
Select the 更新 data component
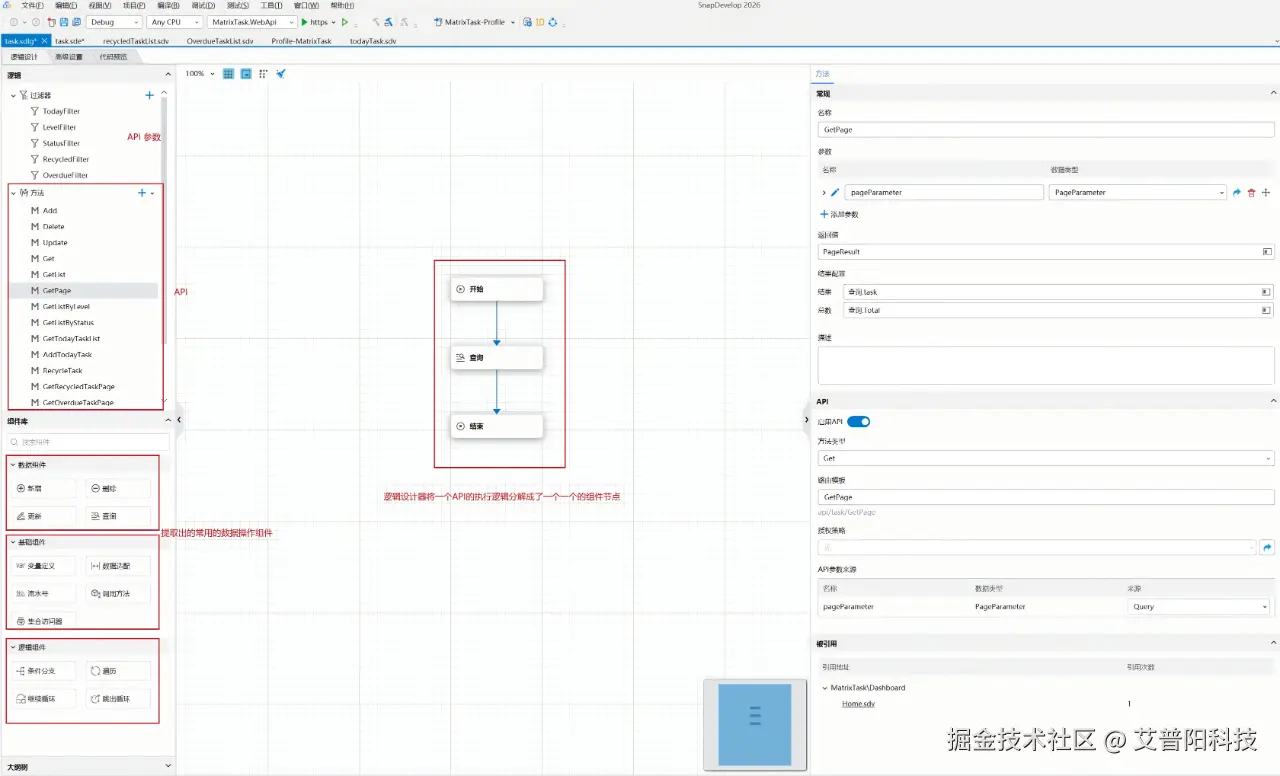(43, 516)
